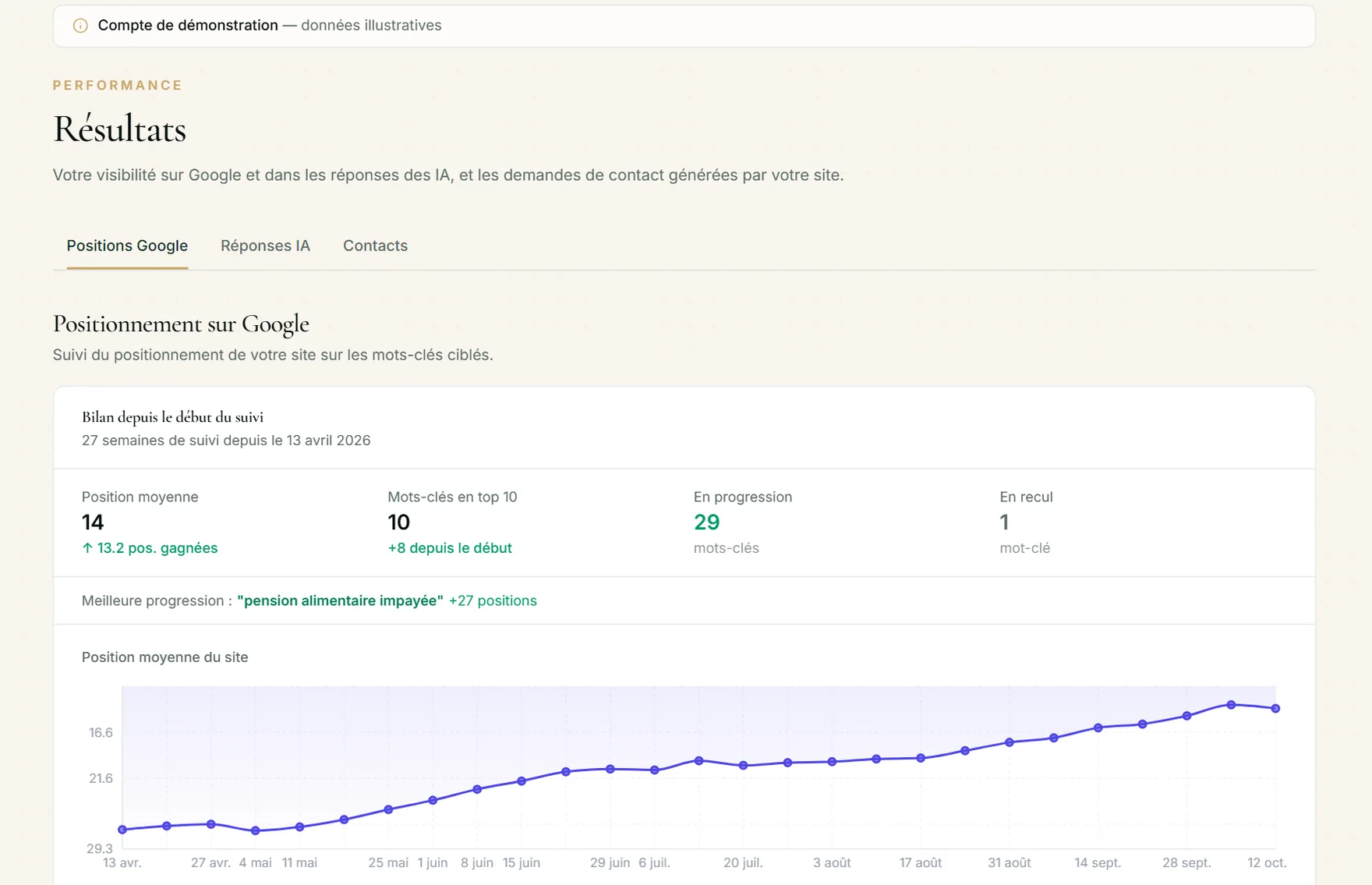Click the up arrow before 13.2 pos. gagnées

click(87, 548)
